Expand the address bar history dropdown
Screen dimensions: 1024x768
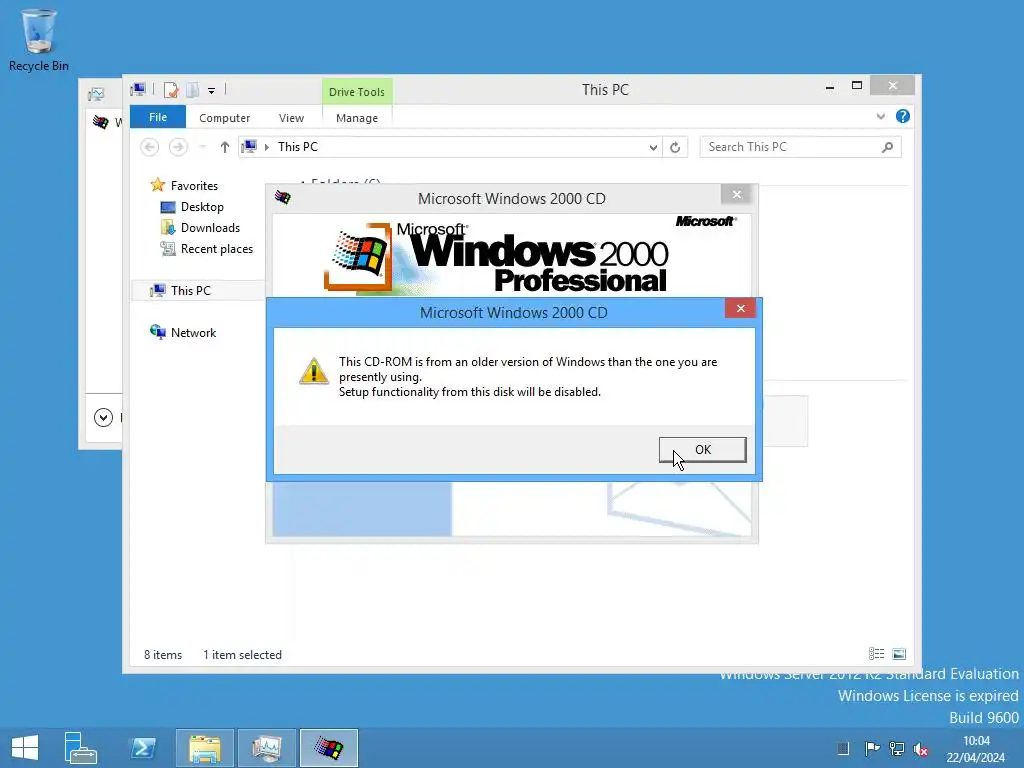click(x=652, y=148)
